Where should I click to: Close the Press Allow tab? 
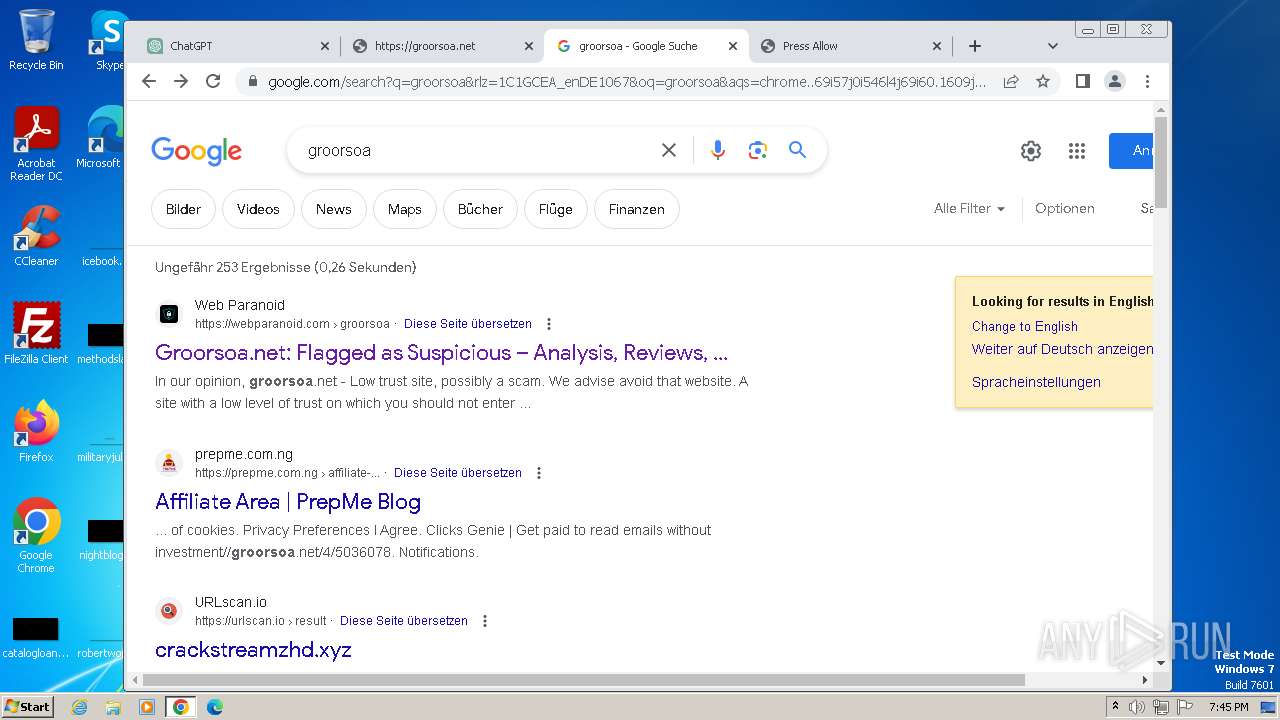coord(937,46)
